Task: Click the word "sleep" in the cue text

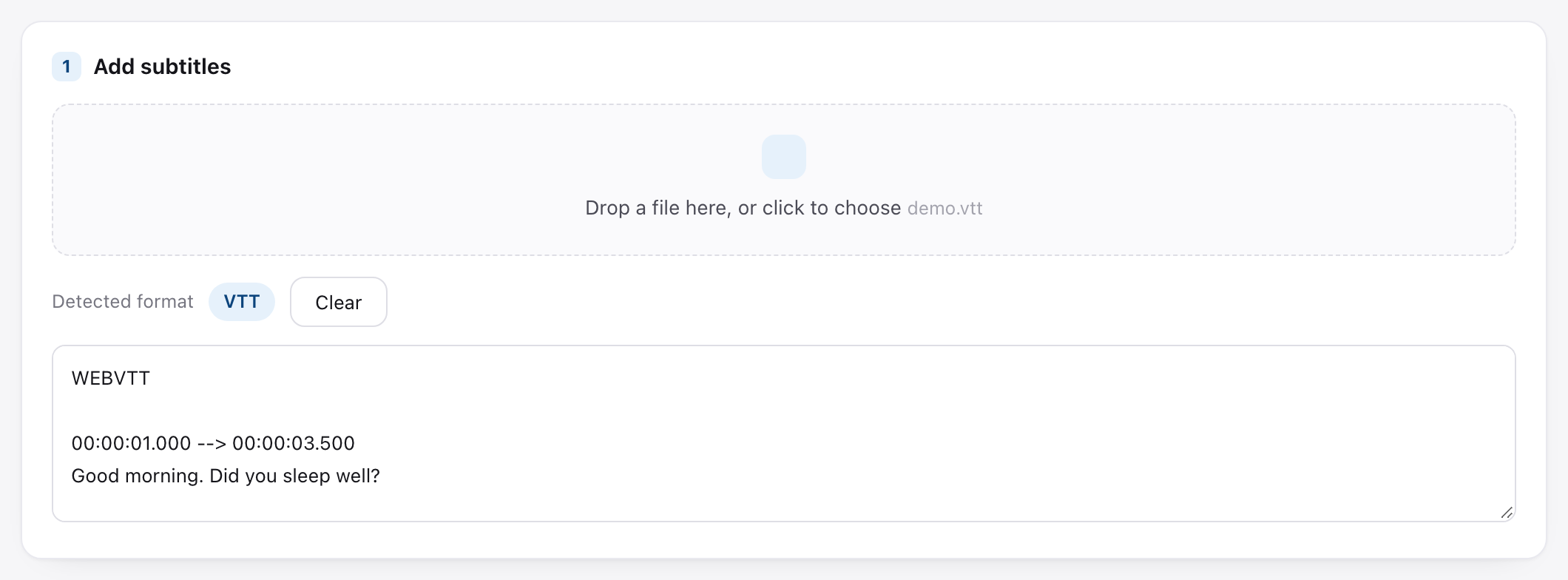Action: 307,476
